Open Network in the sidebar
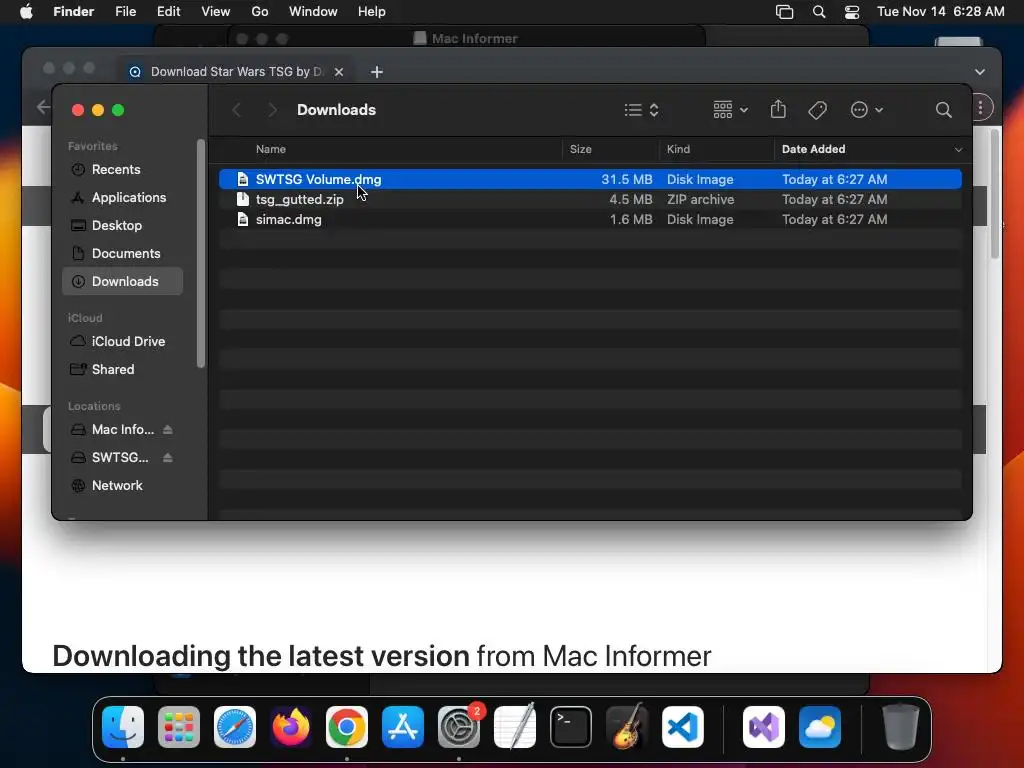This screenshot has width=1024, height=768. click(x=122, y=486)
